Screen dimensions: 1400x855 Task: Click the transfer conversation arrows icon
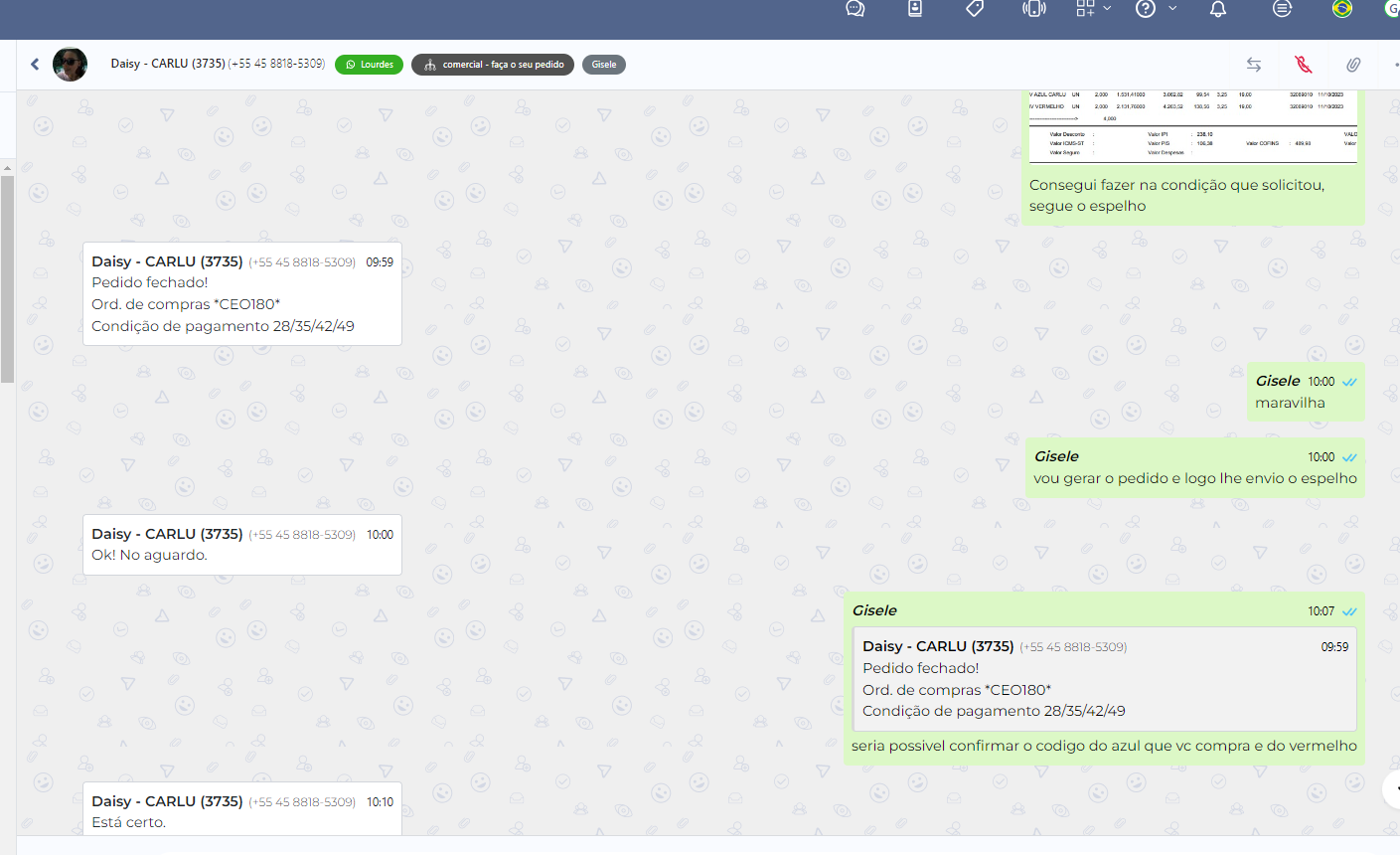click(1254, 65)
